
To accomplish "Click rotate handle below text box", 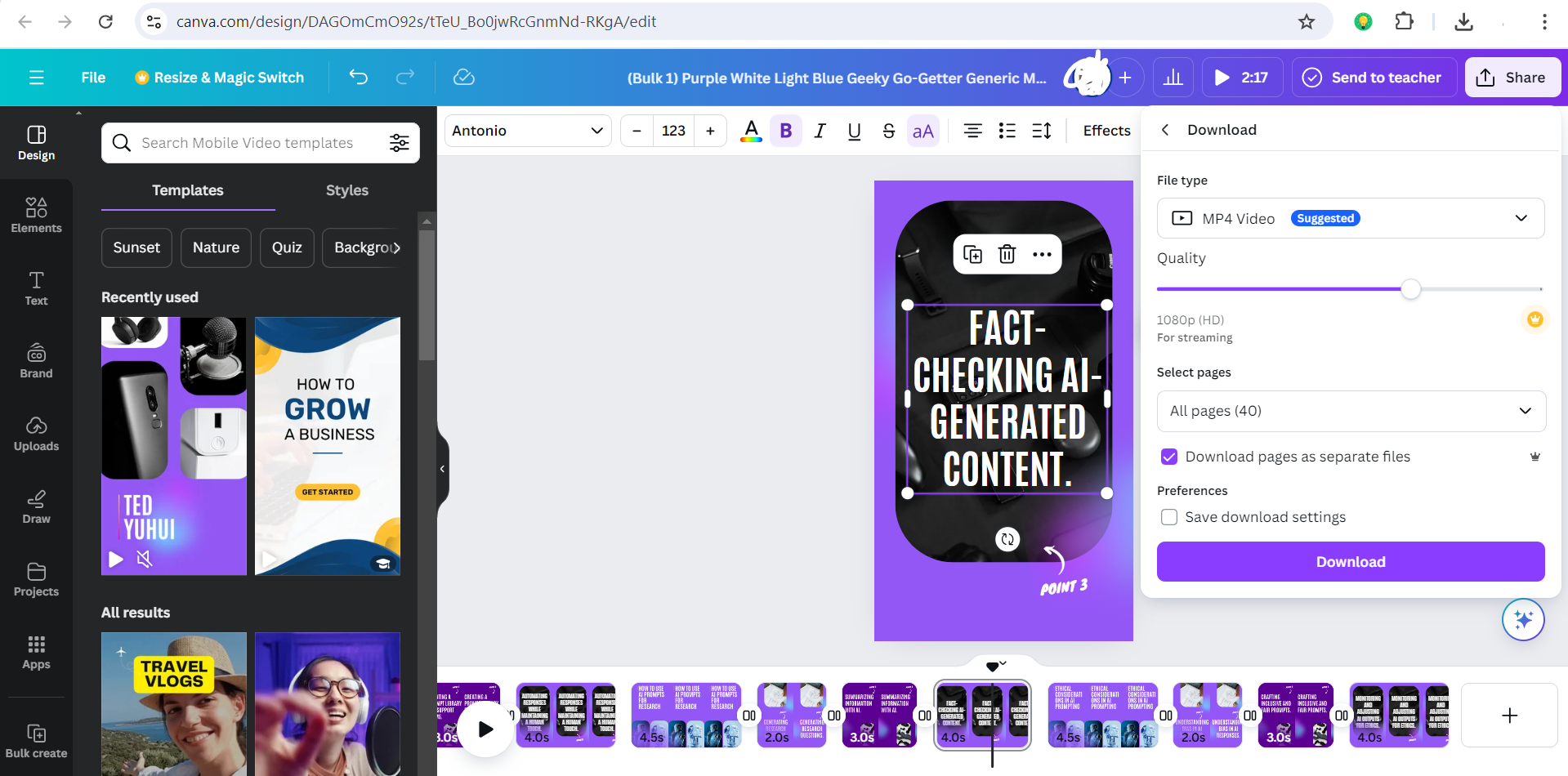I will (1007, 539).
